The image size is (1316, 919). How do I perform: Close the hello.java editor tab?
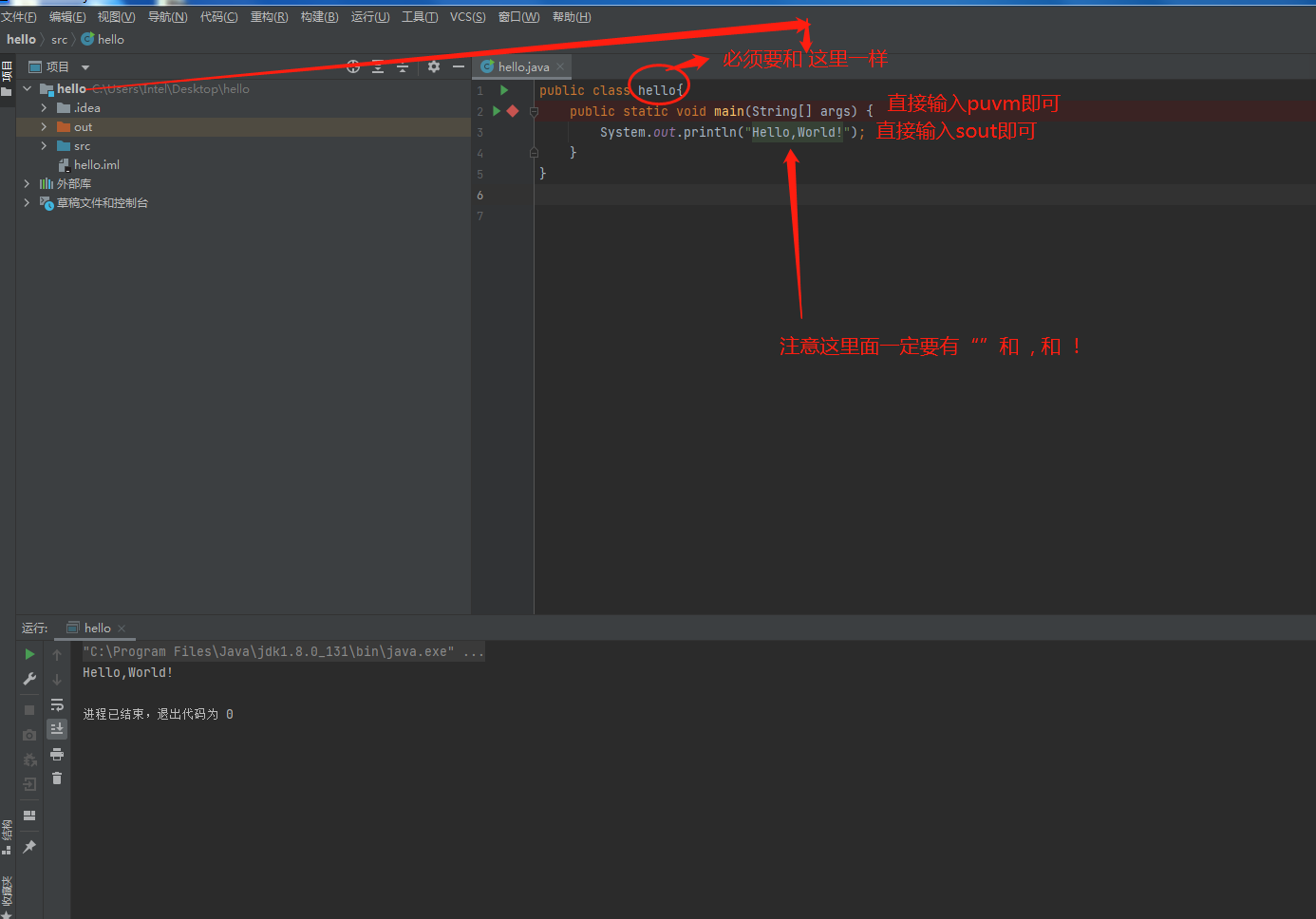tap(560, 66)
